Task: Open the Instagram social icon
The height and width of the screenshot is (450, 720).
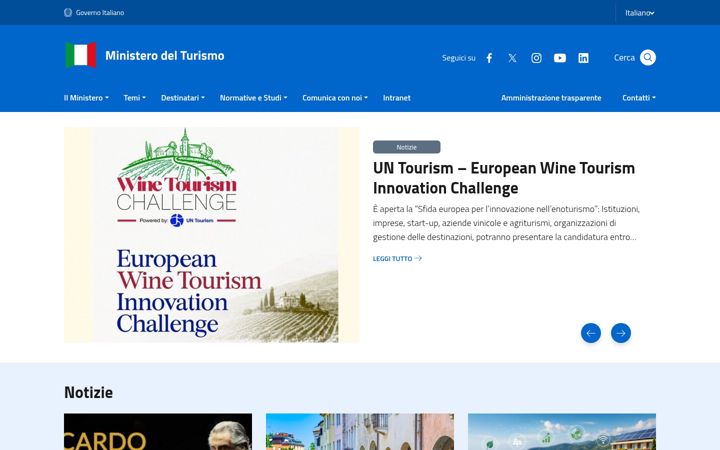Action: click(536, 58)
